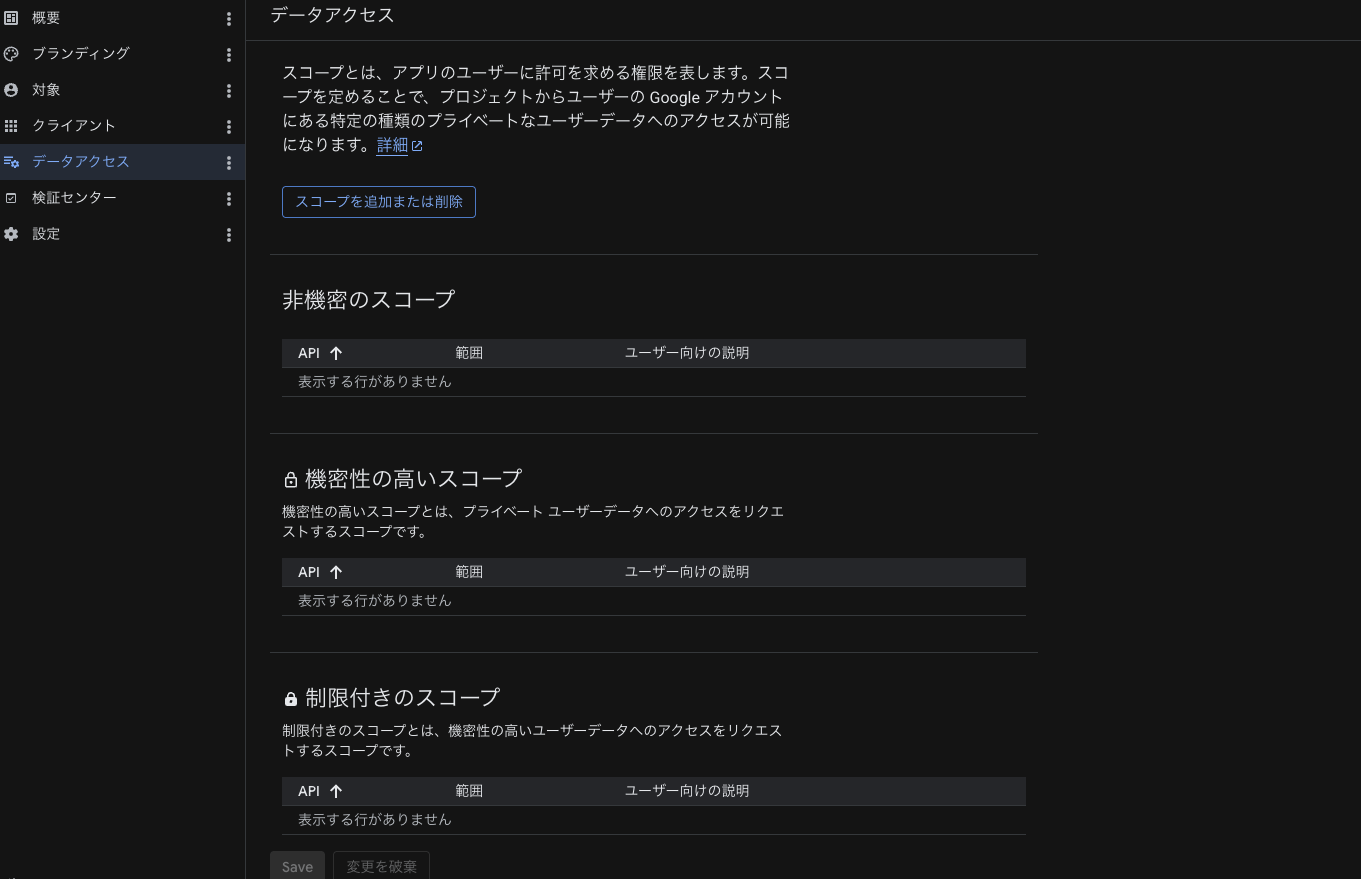Image resolution: width=1361 pixels, height=879 pixels.
Task: Click the クライアント grid icon
Action: click(x=11, y=126)
